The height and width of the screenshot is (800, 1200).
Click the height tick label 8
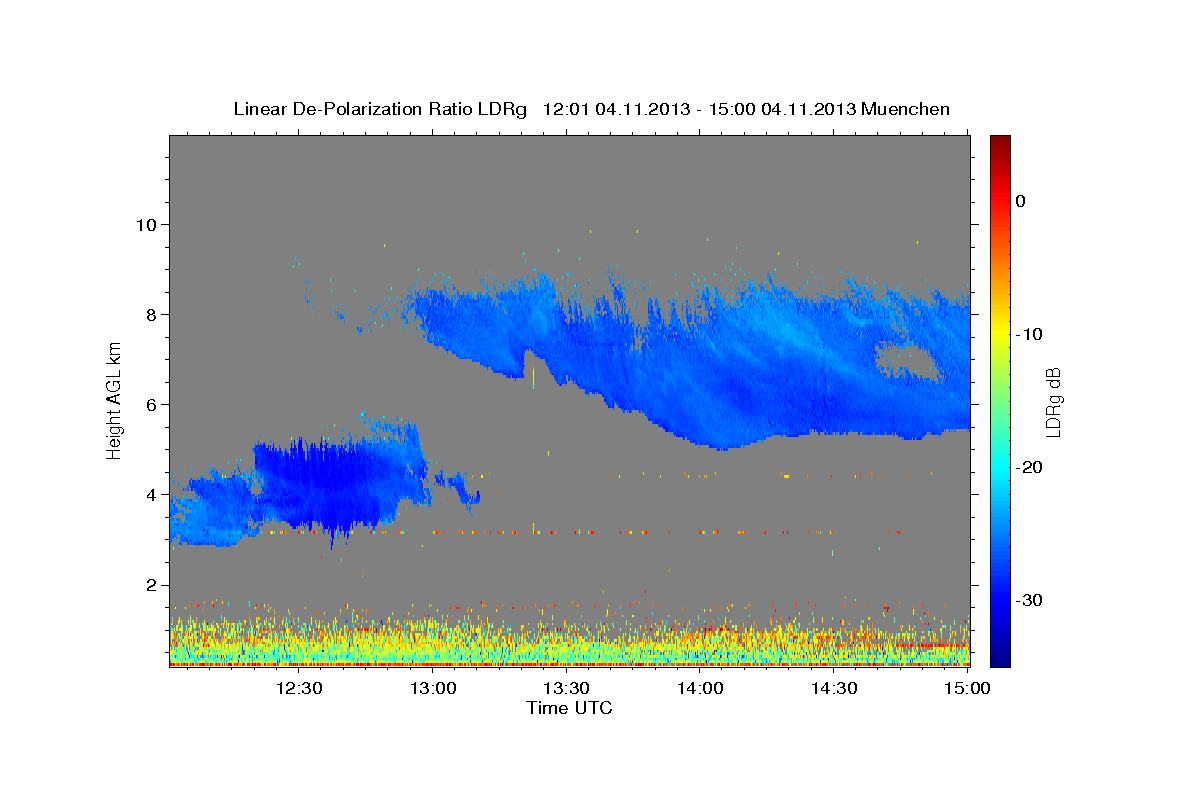(150, 314)
